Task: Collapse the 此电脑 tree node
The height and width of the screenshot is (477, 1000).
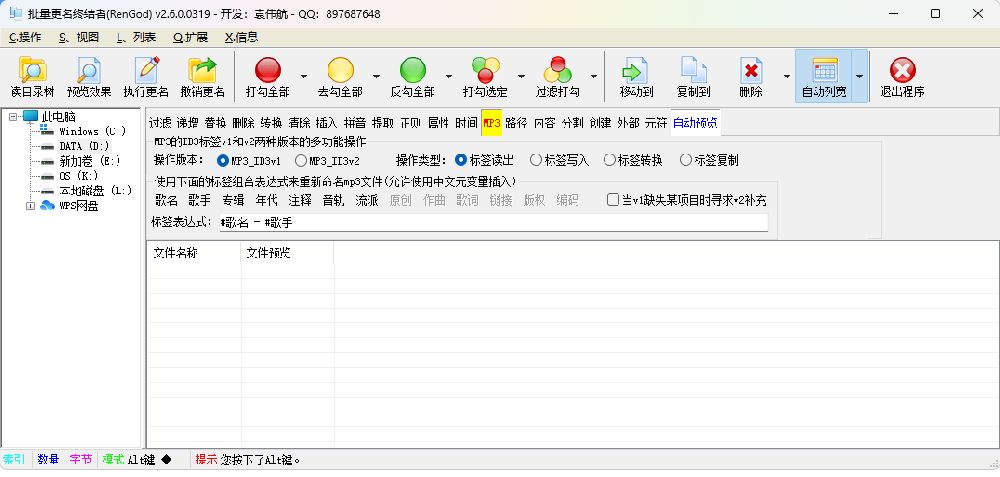Action: tap(13, 117)
